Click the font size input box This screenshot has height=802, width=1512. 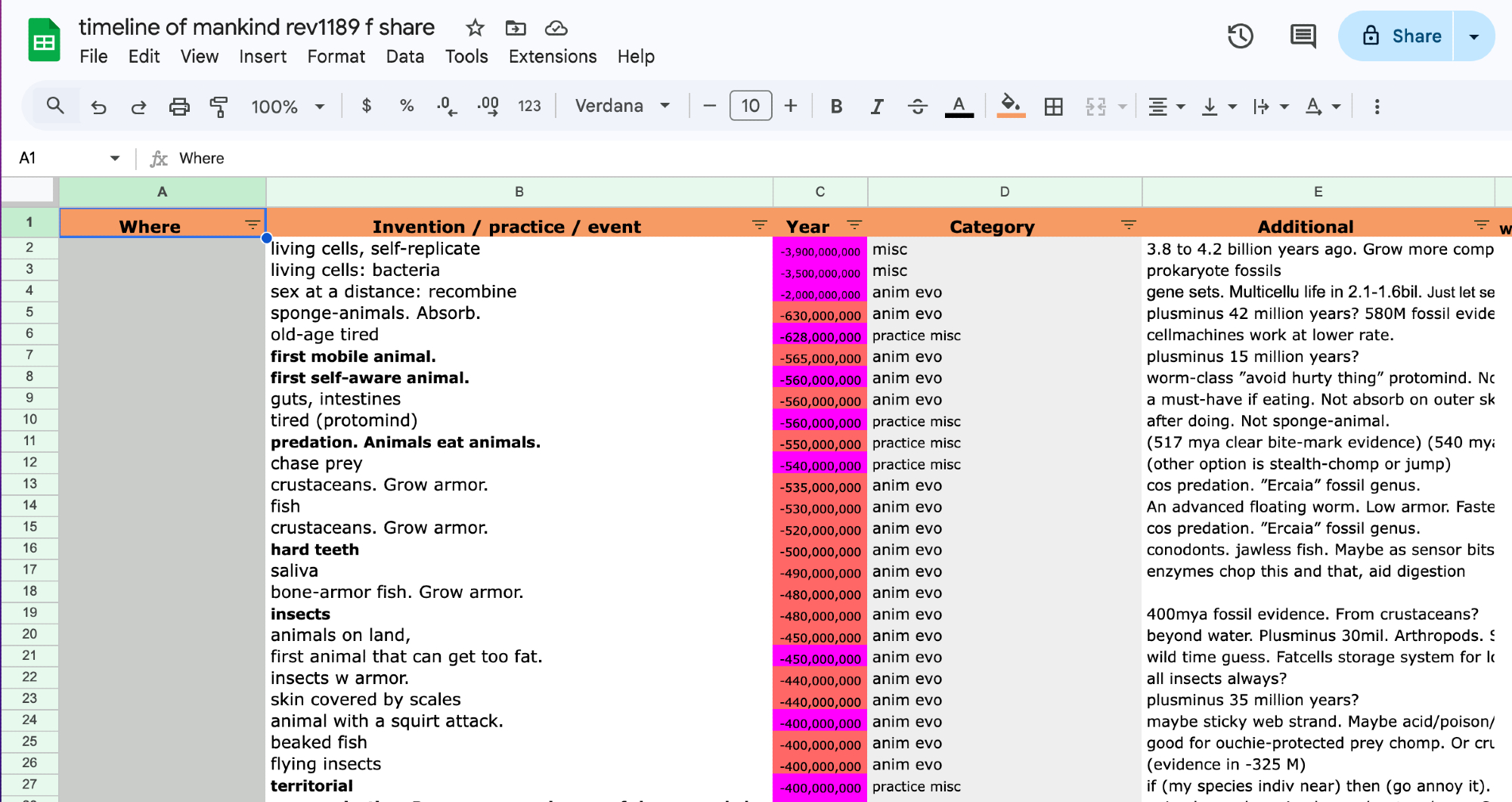(x=750, y=106)
